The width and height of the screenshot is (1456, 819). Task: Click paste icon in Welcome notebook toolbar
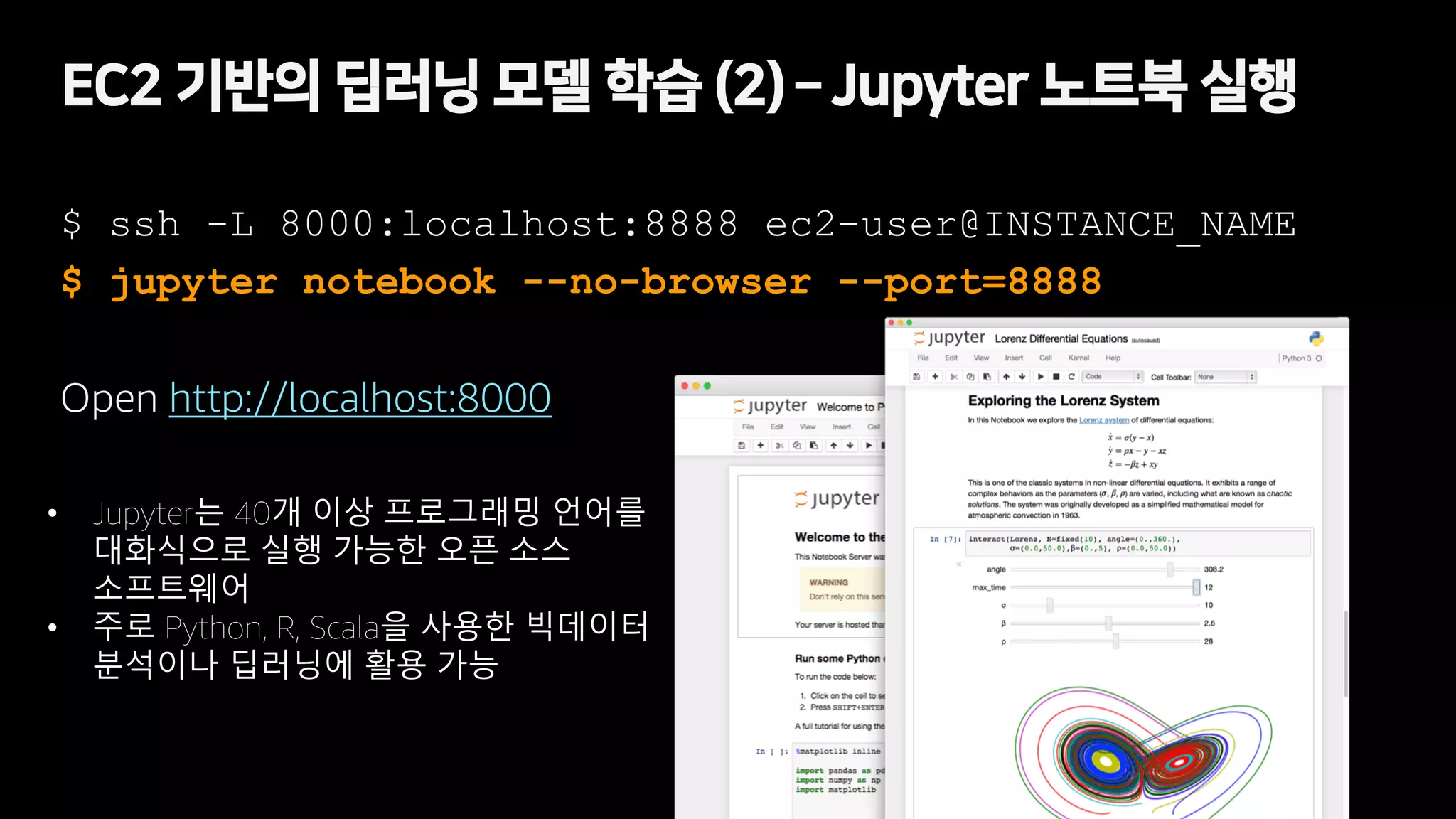814,446
